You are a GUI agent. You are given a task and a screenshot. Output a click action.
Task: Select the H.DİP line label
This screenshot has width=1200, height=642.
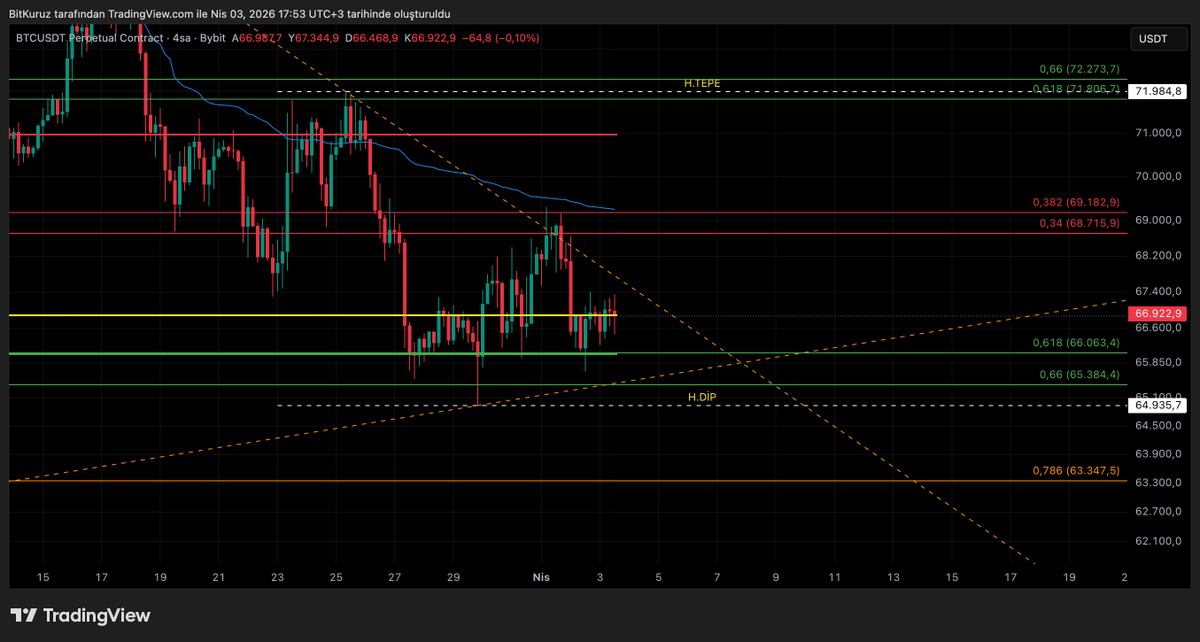click(x=702, y=397)
